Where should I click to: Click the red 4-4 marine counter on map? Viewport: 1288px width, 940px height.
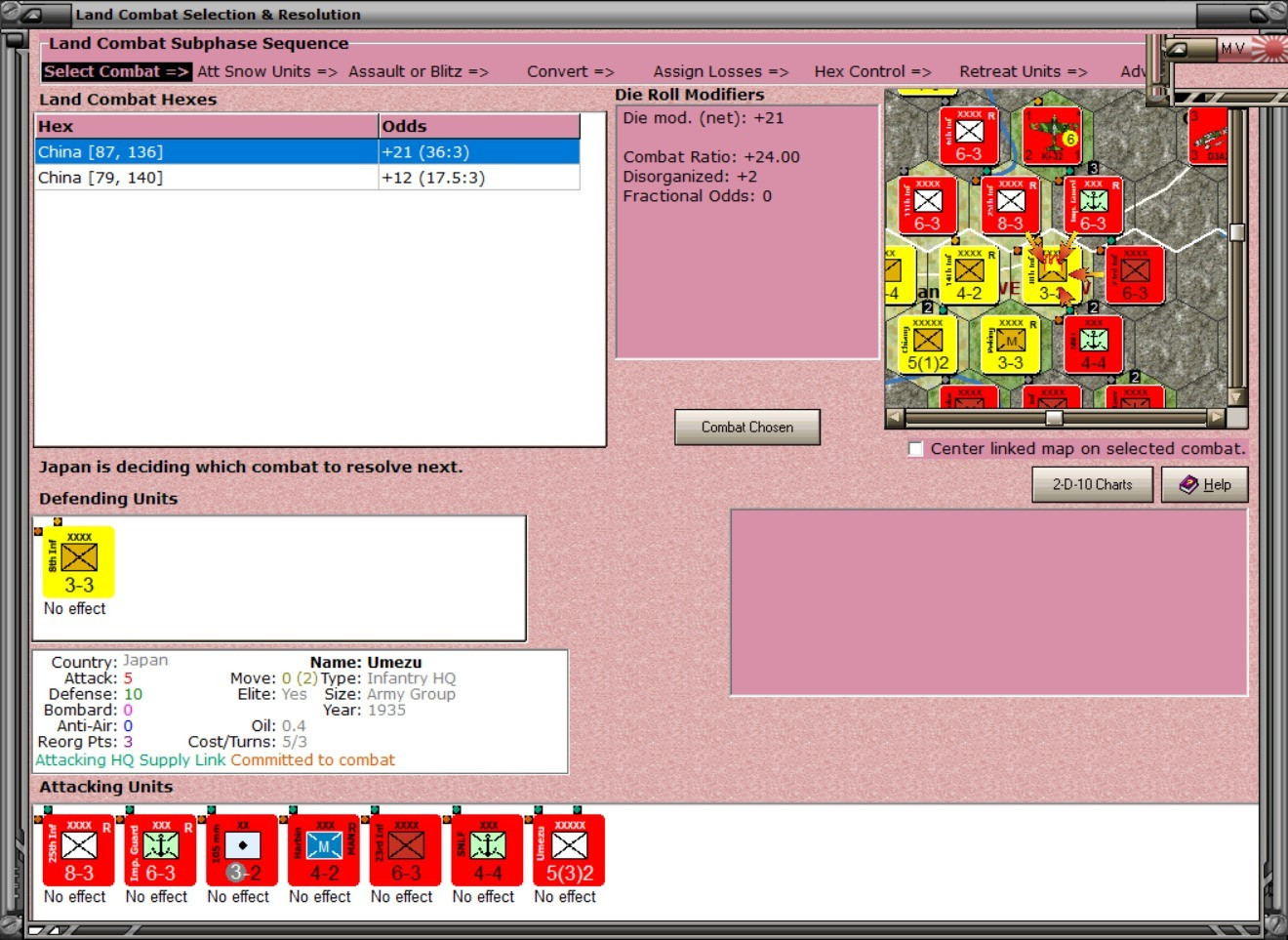pyautogui.click(x=1094, y=345)
